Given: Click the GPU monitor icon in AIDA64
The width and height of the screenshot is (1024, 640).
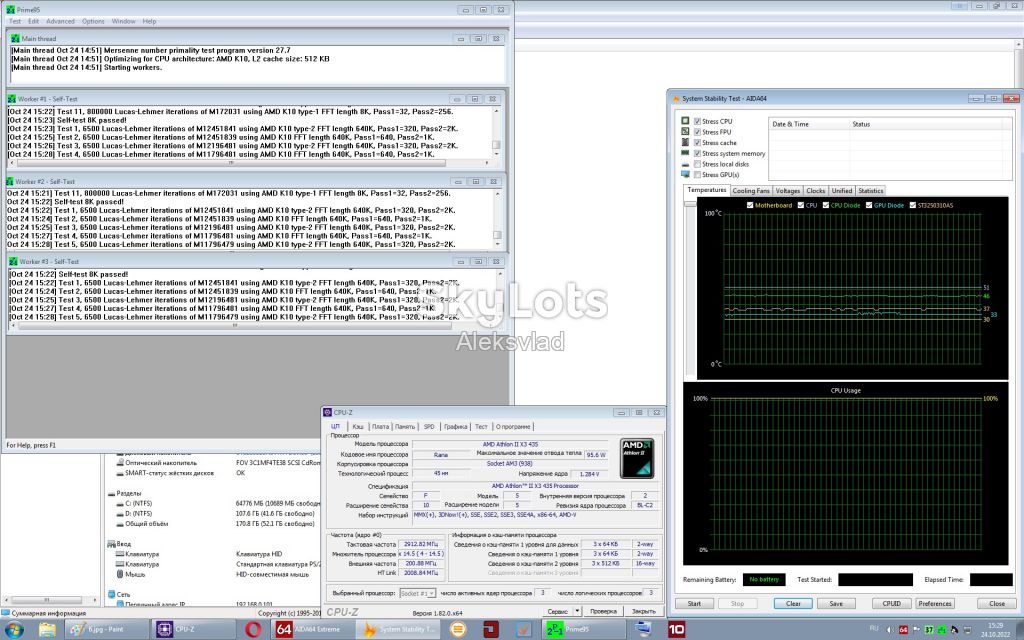Looking at the screenshot, I should point(685,174).
